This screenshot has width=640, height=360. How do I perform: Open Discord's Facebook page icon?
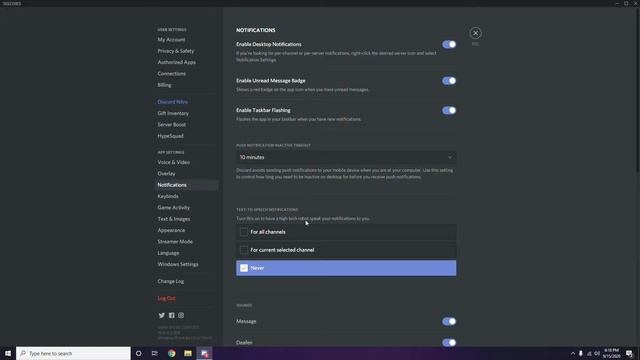click(171, 315)
